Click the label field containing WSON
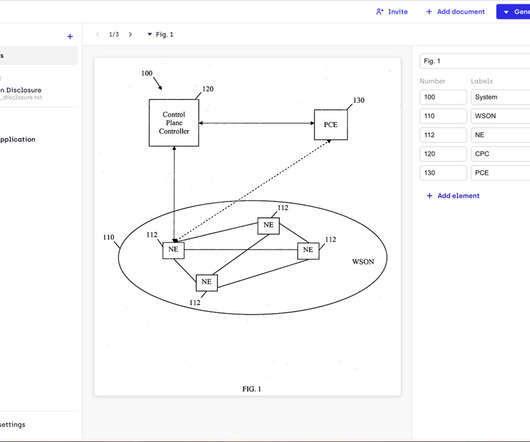The height and width of the screenshot is (442, 530). tap(500, 116)
